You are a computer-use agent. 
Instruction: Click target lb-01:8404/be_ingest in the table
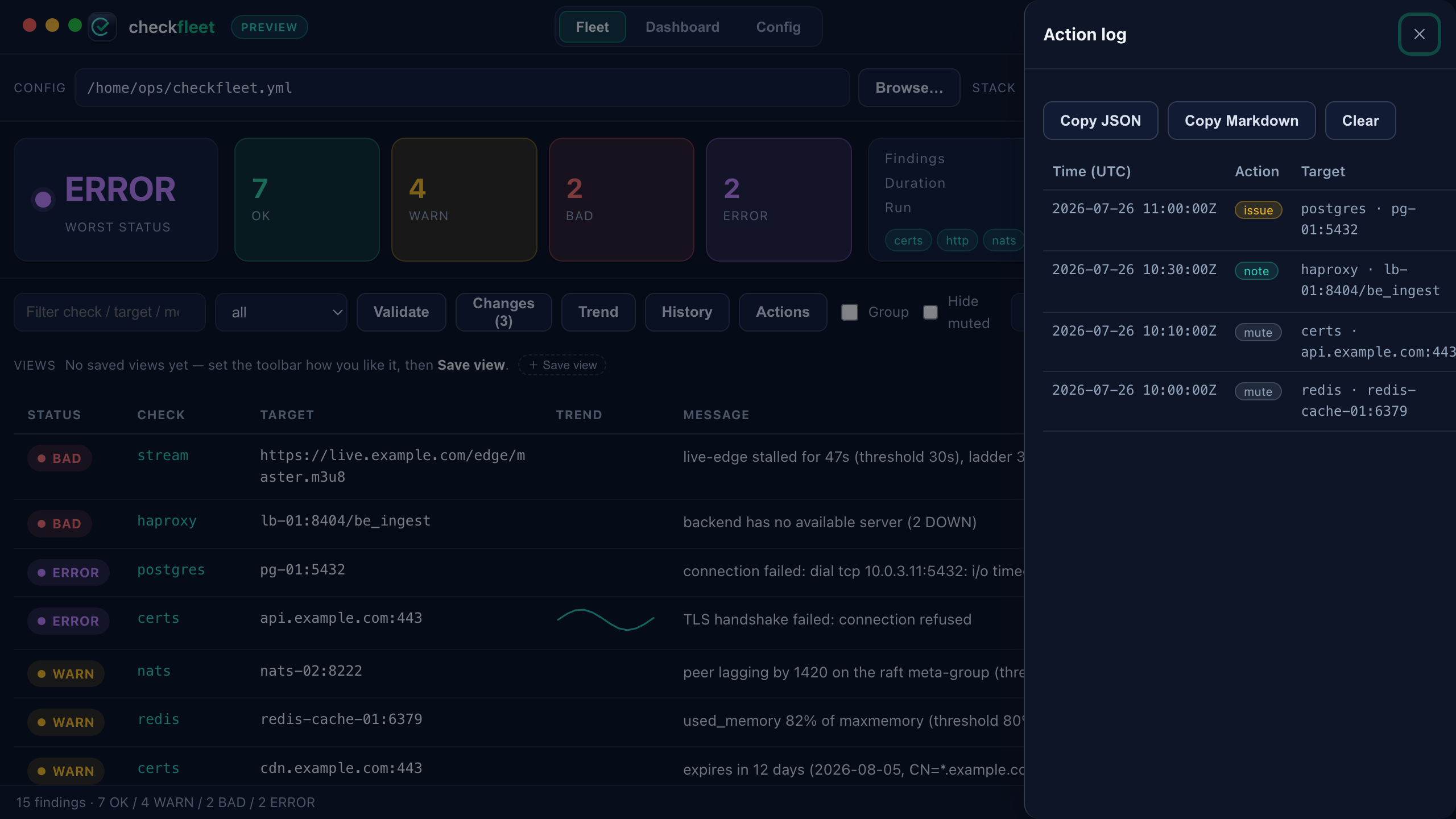click(345, 521)
